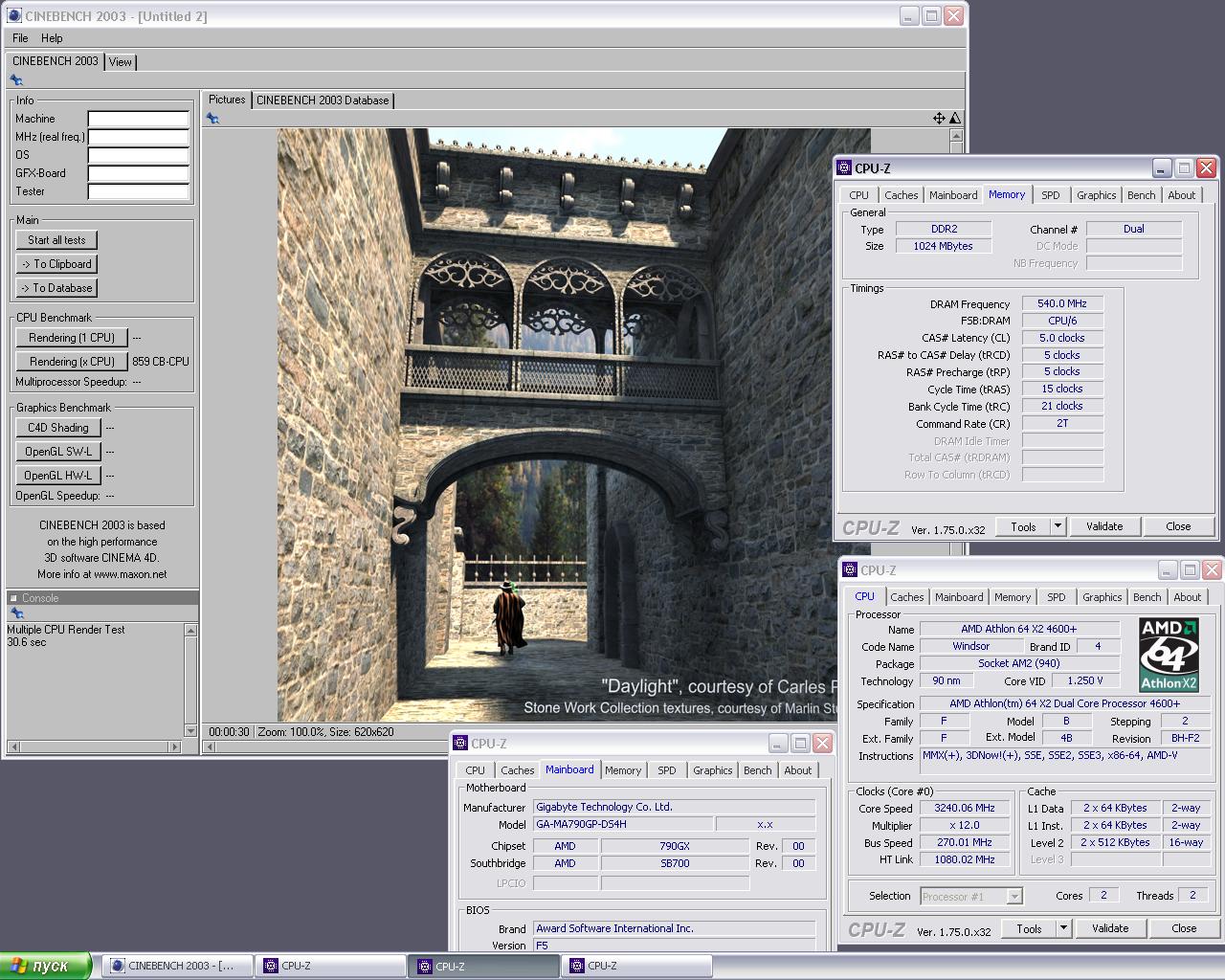Click the GFX-Board input field
Viewport: 1225px width, 980px height.
click(139, 173)
